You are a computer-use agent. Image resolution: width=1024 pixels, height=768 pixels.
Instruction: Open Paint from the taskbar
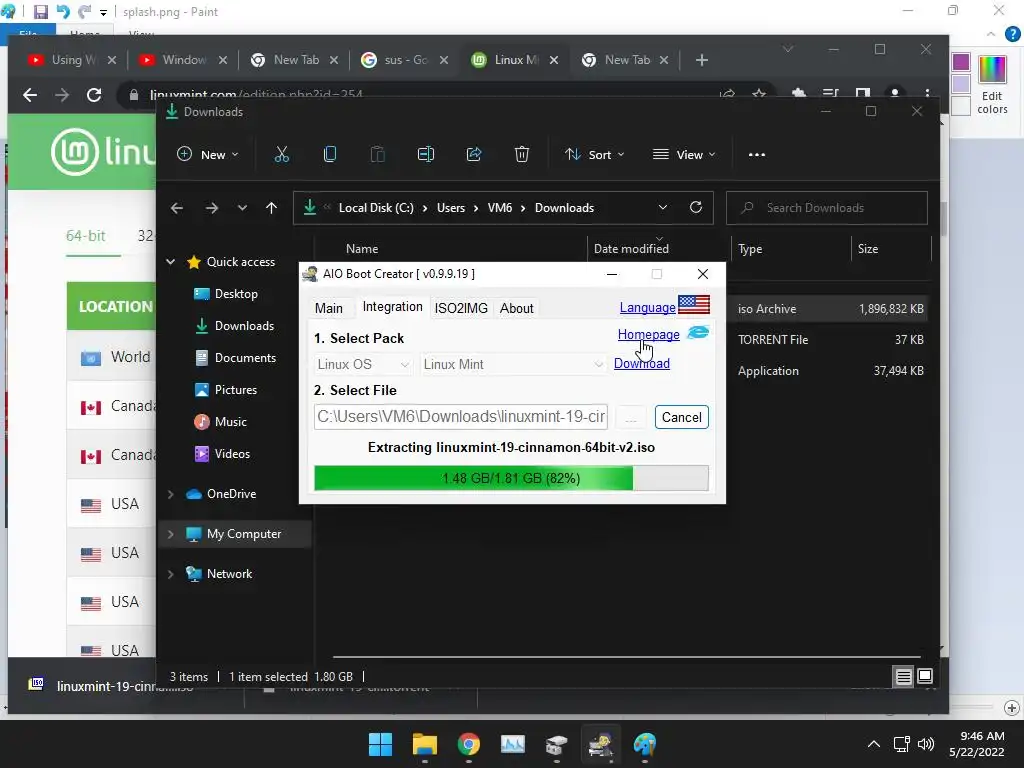tap(645, 744)
